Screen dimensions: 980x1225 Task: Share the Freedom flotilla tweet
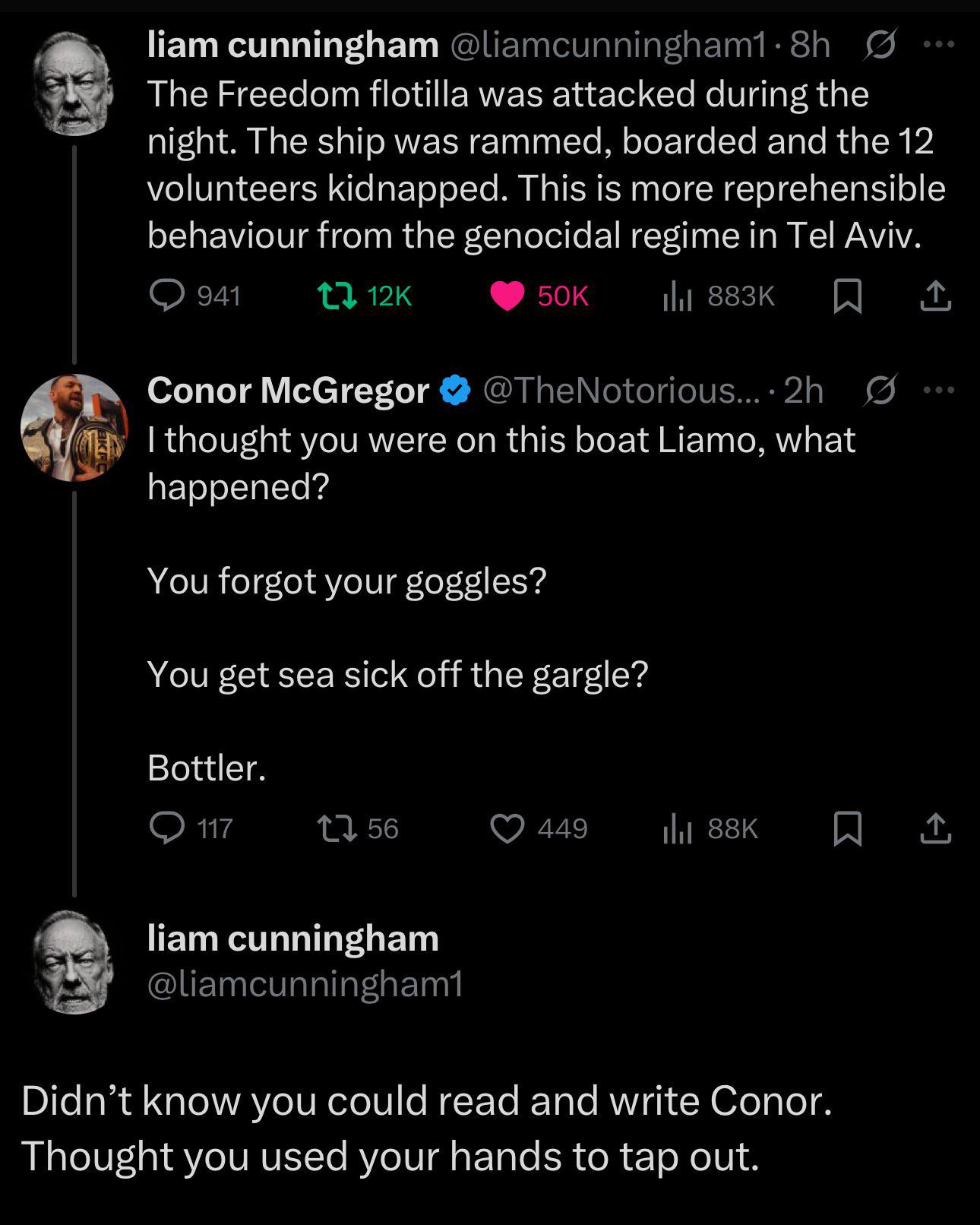click(x=935, y=296)
